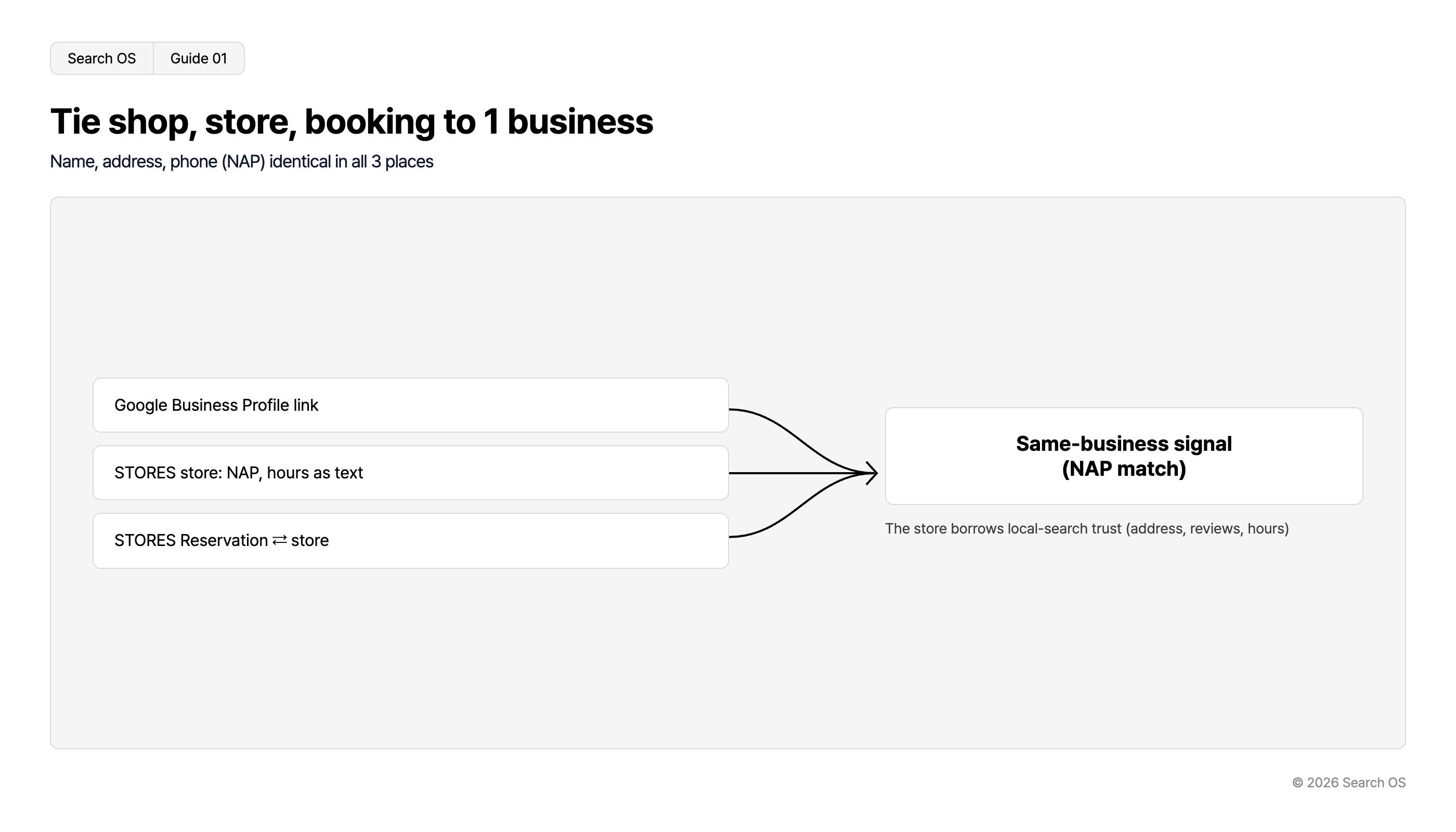Click the local-search trust caption

(1087, 528)
